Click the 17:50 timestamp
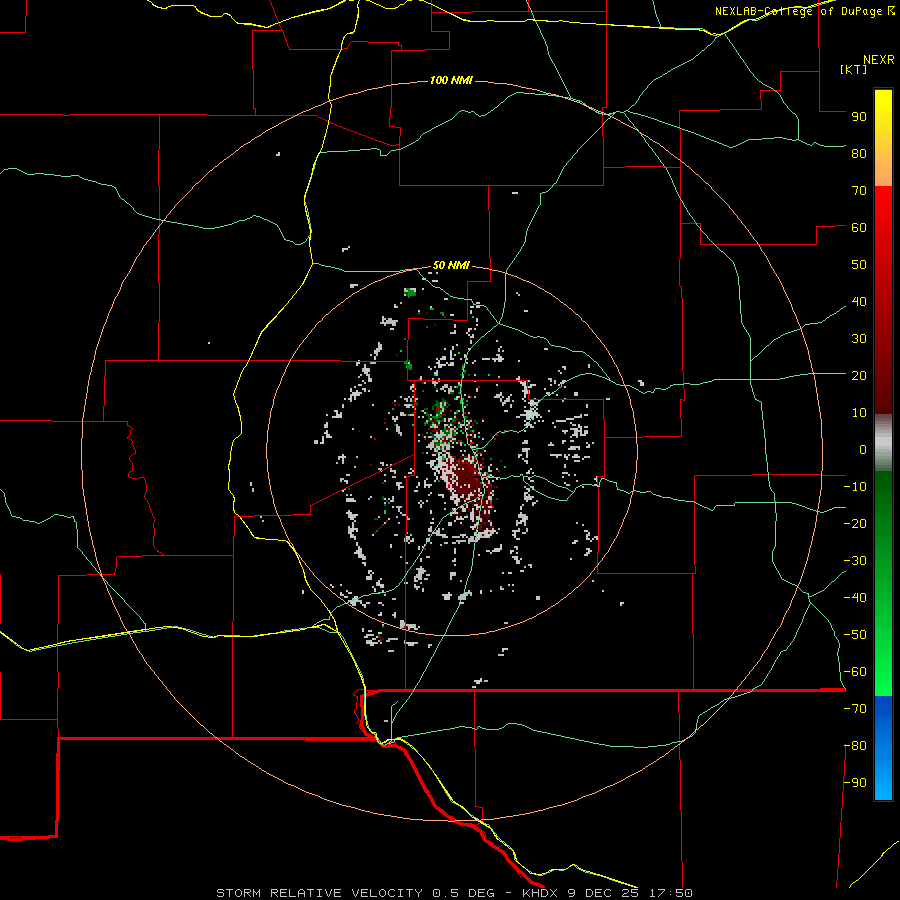The width and height of the screenshot is (900, 900). (670, 893)
